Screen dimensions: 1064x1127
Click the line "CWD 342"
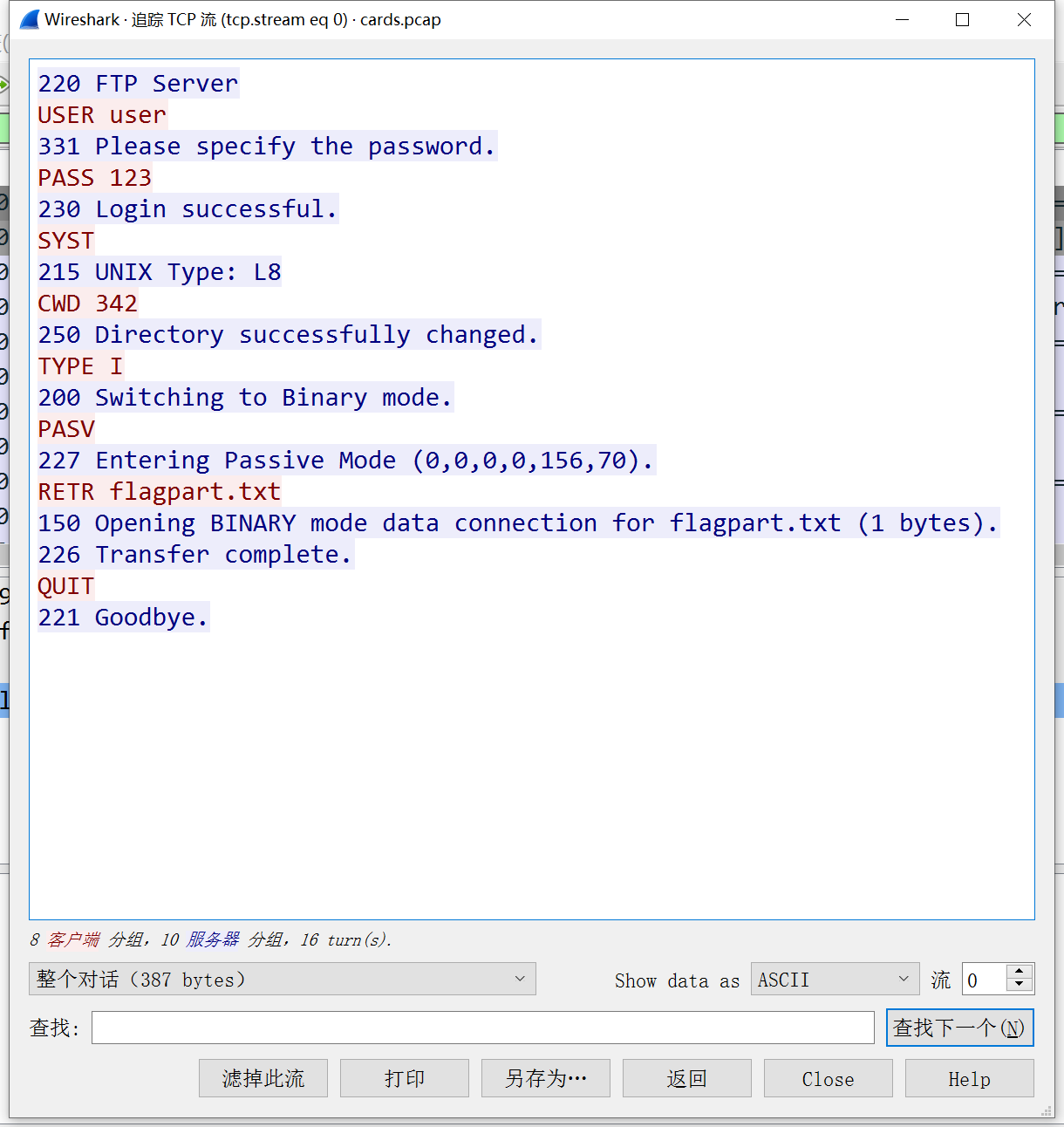click(x=87, y=304)
